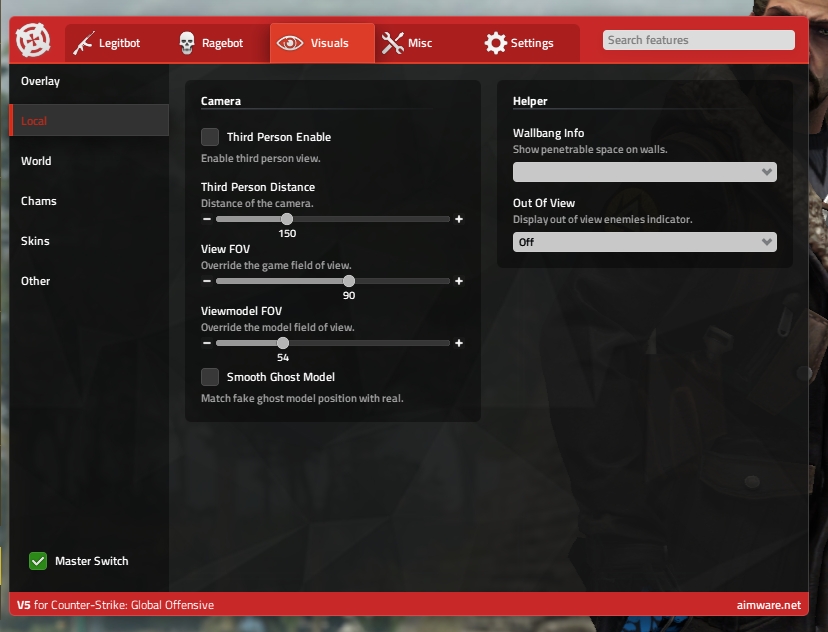828x632 pixels.
Task: Select the Chams sidebar tab
Action: pyautogui.click(x=39, y=201)
